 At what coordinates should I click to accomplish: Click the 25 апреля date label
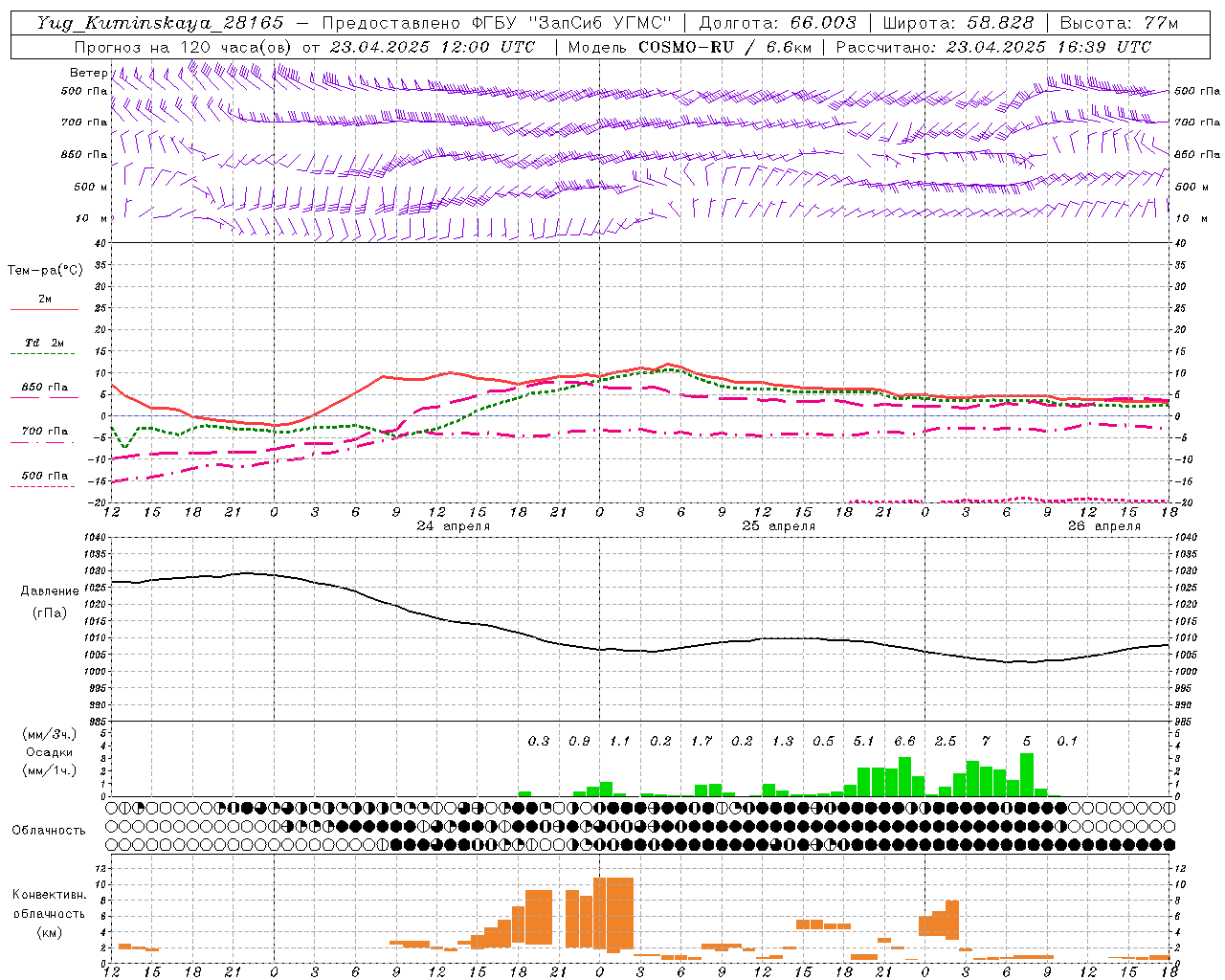779,526
